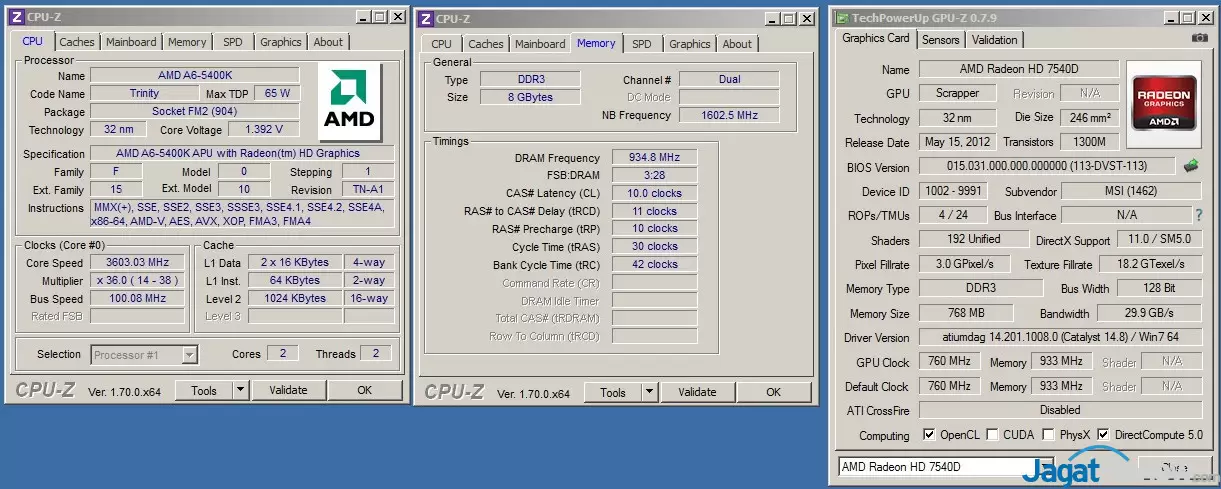The image size is (1221, 489).
Task: Switch to the Sensors tab in GPU-Z
Action: tap(940, 40)
